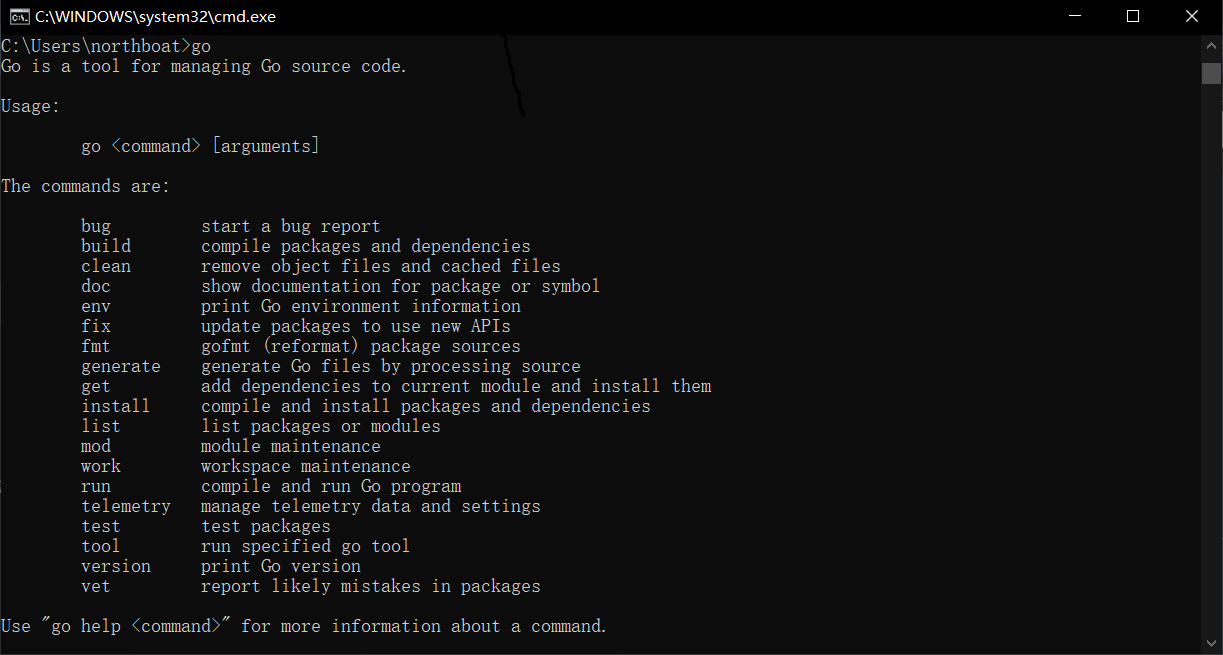The image size is (1223, 655).
Task: Click the 'start a bug report' description
Action: (x=290, y=226)
